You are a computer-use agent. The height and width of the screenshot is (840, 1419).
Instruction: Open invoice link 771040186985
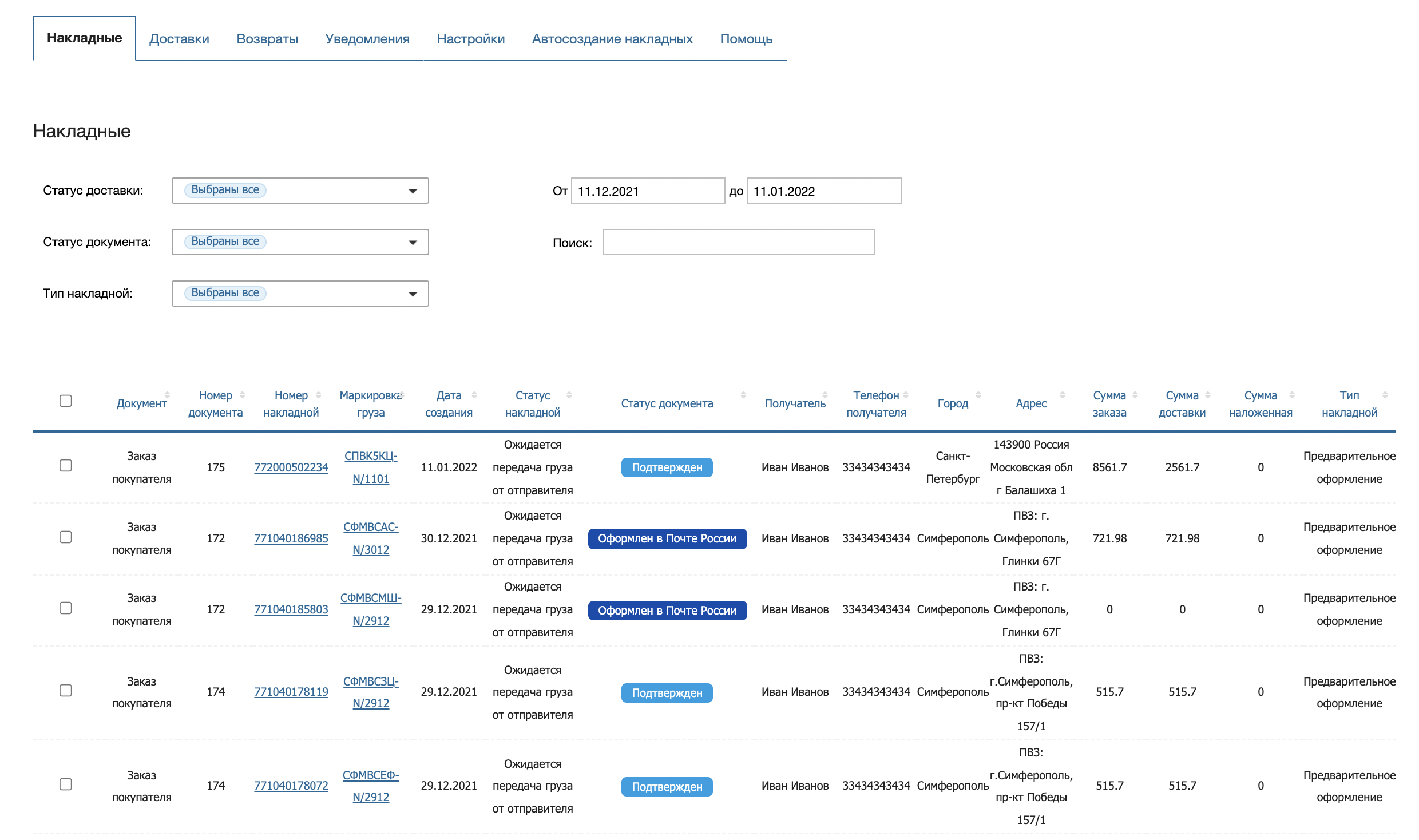click(x=291, y=538)
